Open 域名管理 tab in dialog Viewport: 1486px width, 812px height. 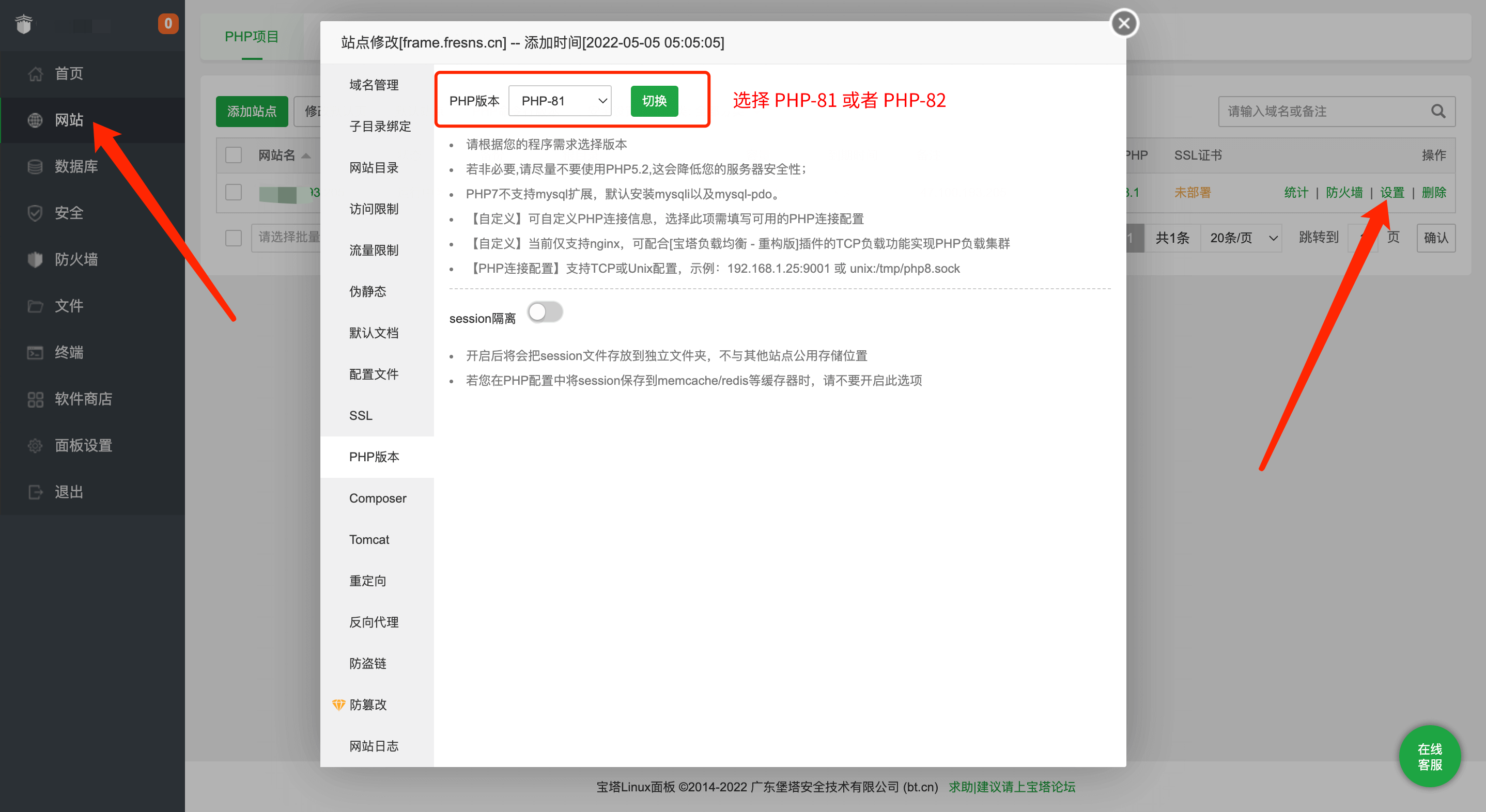point(377,85)
